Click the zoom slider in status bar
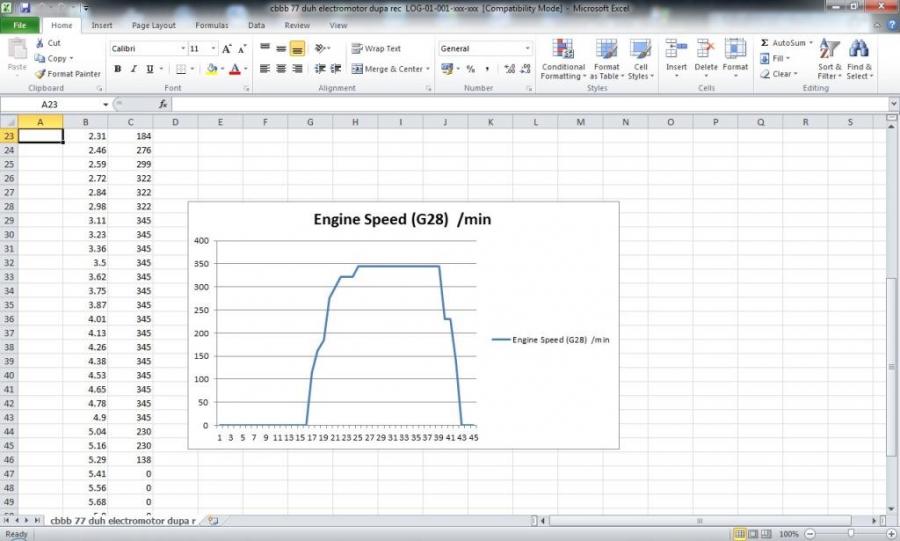Viewport: 900px width, 541px height. pos(850,534)
